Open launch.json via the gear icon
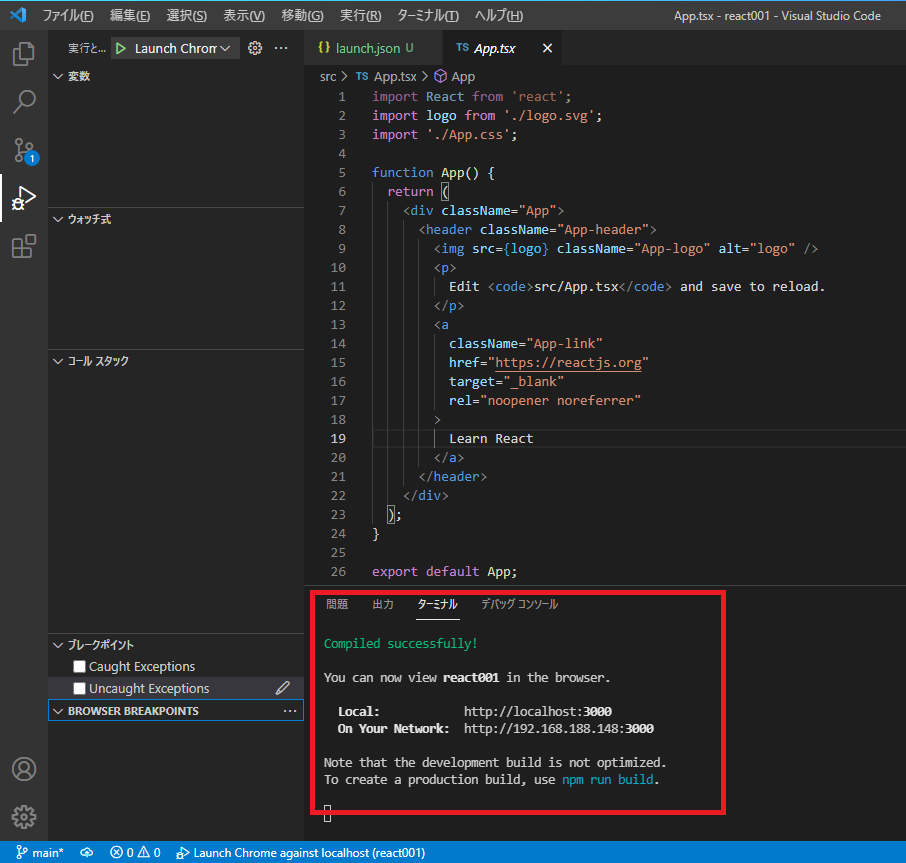The image size is (906, 863). point(255,48)
